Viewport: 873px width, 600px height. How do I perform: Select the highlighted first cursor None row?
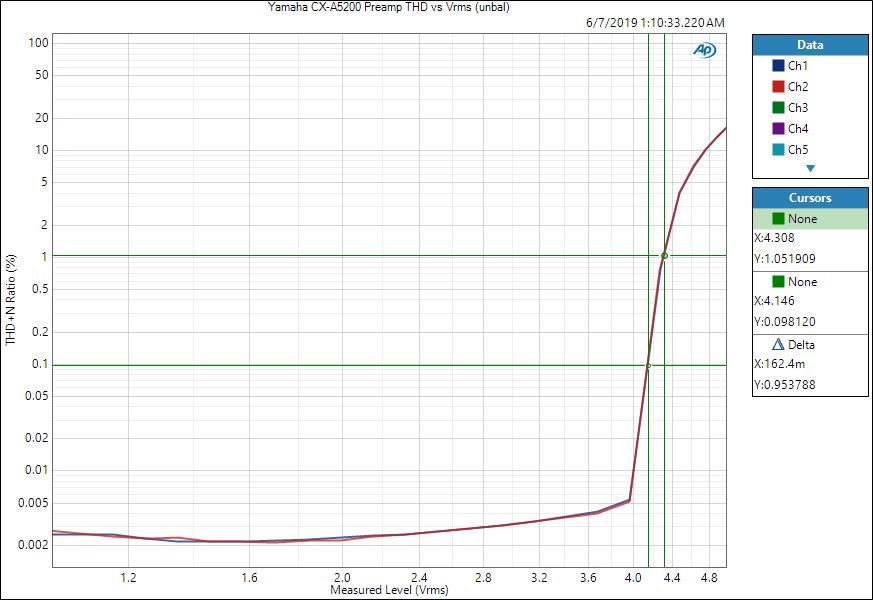[810, 219]
